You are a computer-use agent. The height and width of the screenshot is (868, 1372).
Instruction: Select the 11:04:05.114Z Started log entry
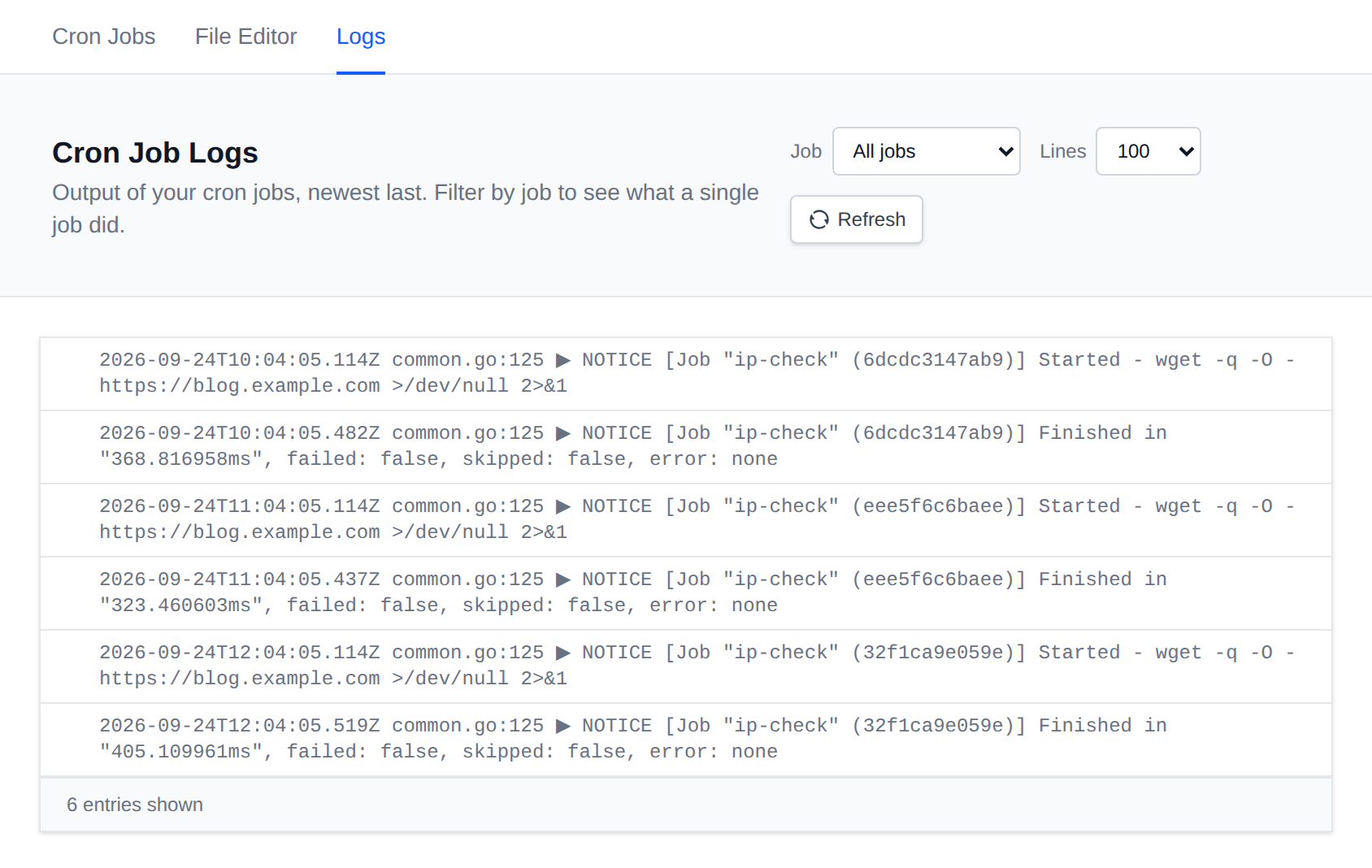coord(686,520)
